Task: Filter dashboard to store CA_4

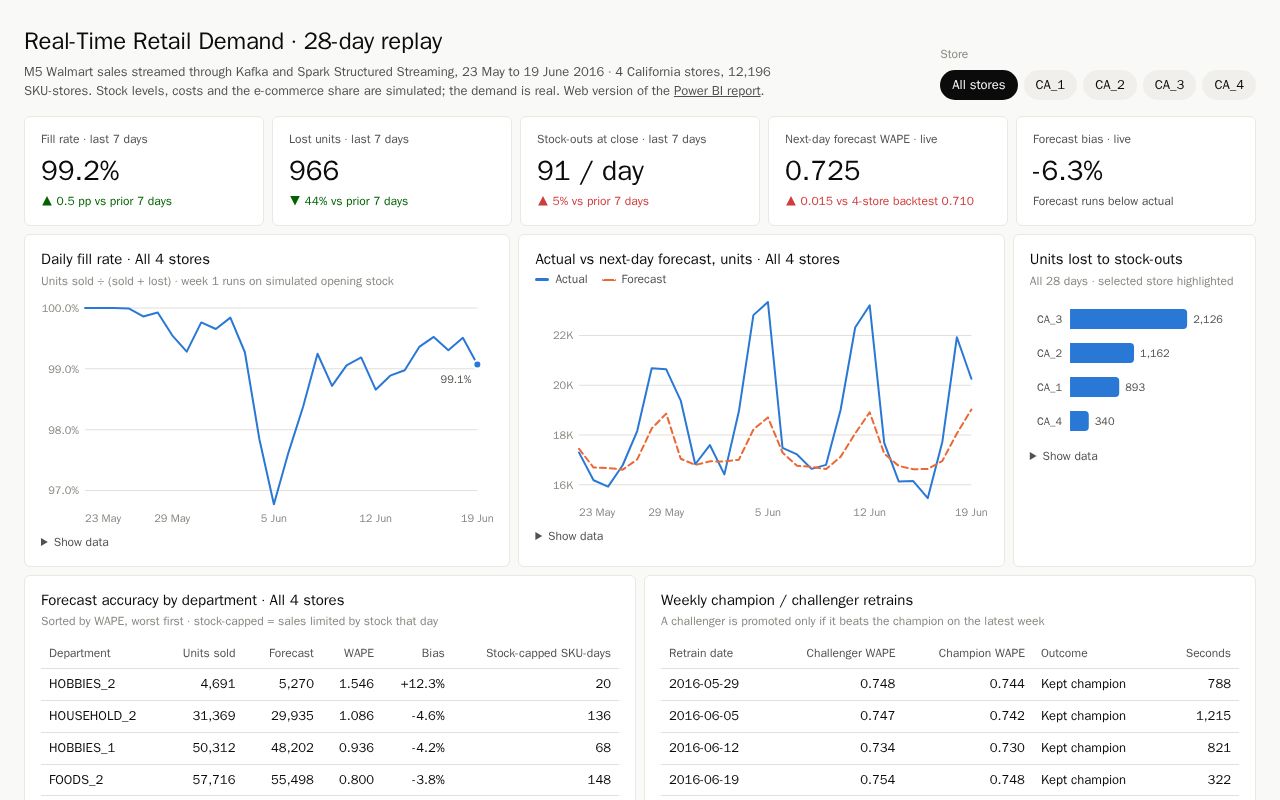Action: point(1229,85)
